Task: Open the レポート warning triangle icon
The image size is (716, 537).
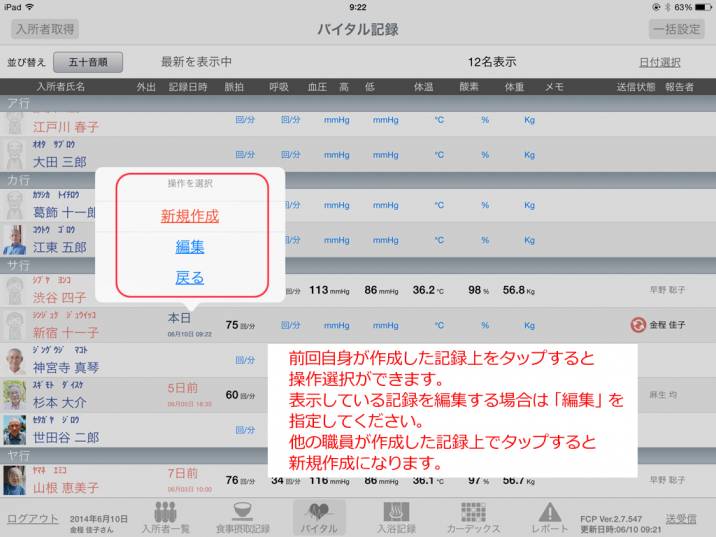Action: [549, 516]
